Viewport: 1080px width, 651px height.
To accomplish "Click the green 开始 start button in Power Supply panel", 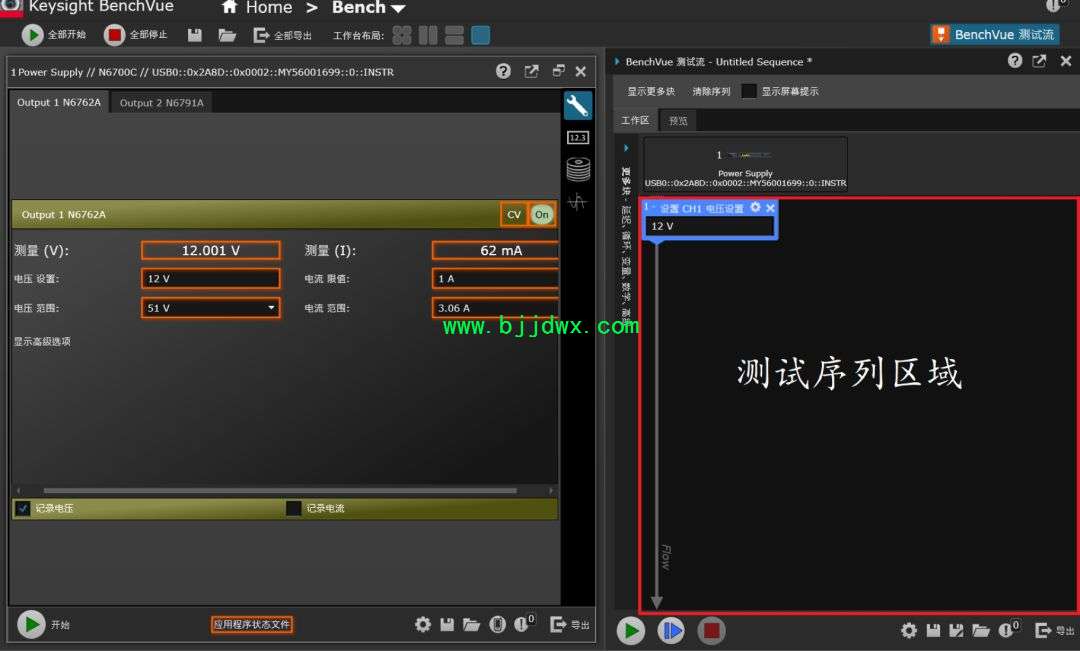I will (31, 624).
